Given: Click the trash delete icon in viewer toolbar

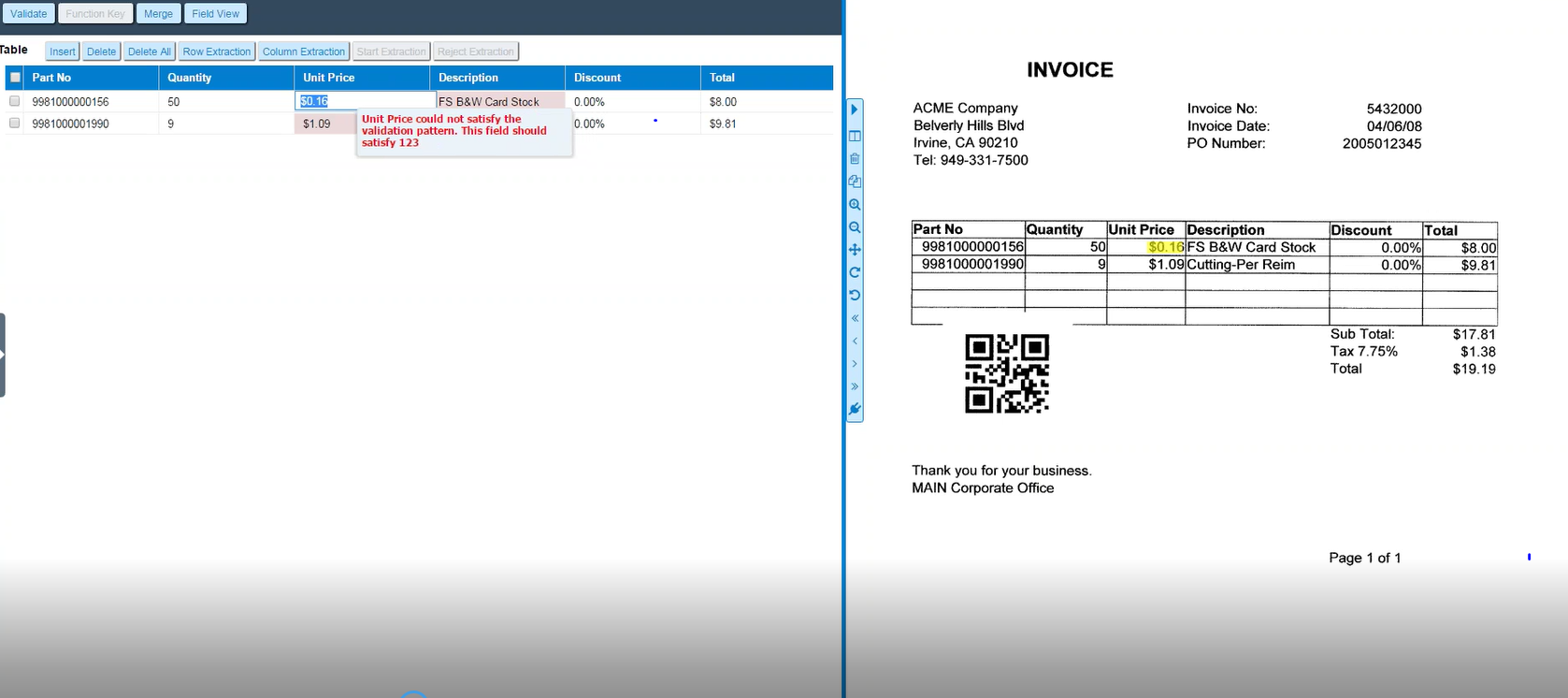Looking at the screenshot, I should (x=855, y=159).
